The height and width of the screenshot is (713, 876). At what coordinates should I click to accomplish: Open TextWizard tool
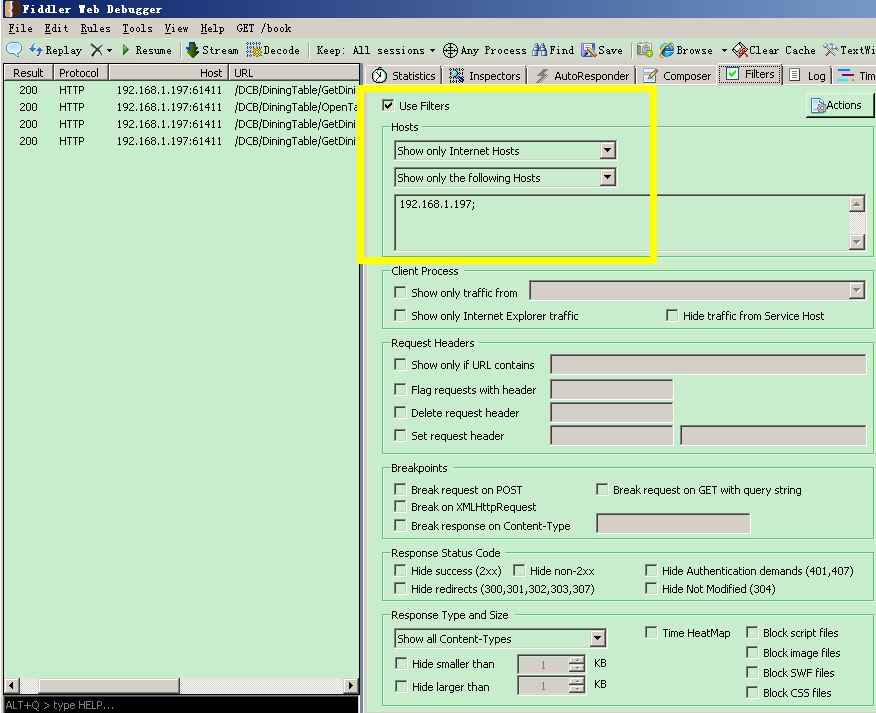coord(849,50)
